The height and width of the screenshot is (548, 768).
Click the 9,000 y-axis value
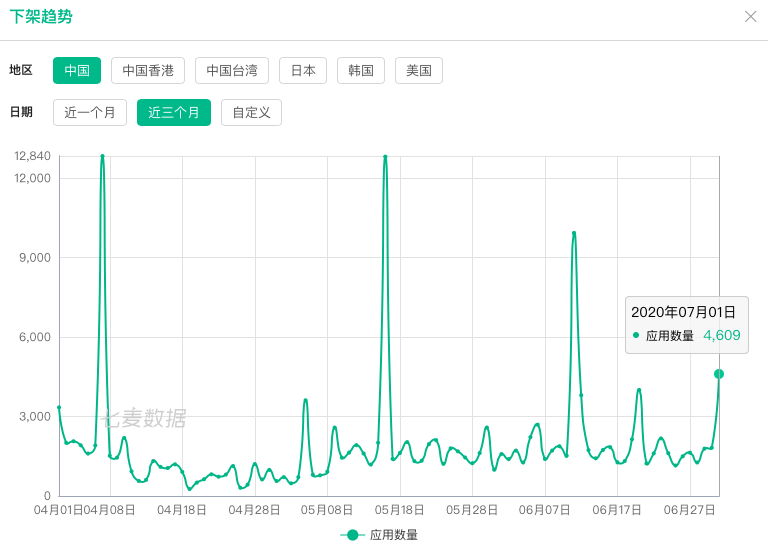tap(35, 258)
